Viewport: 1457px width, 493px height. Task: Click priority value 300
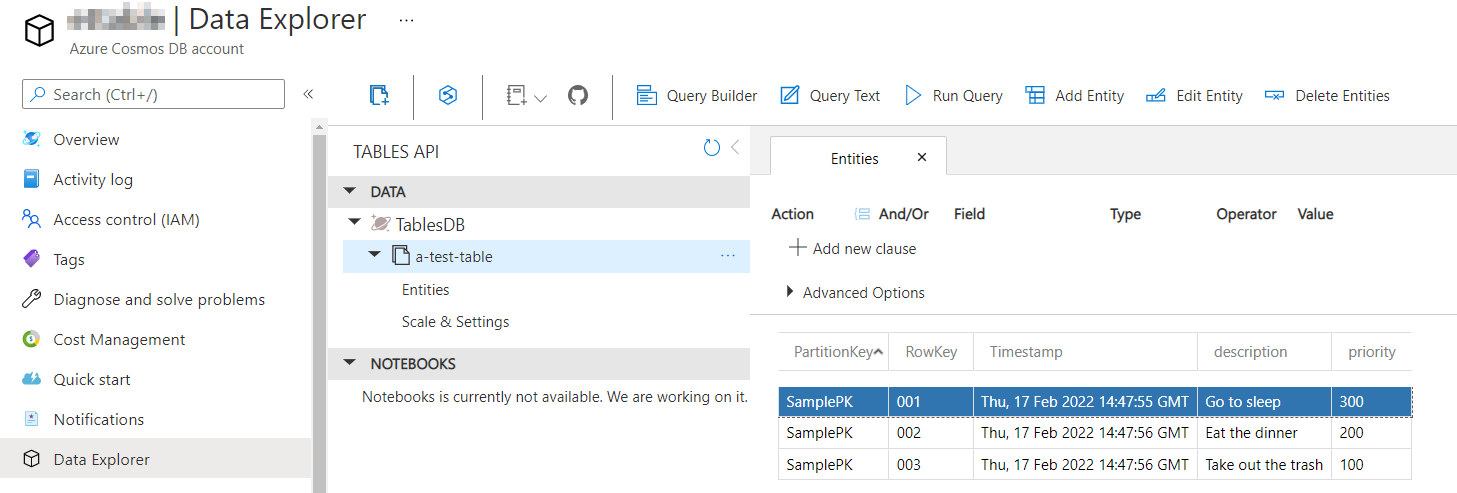[1372, 402]
